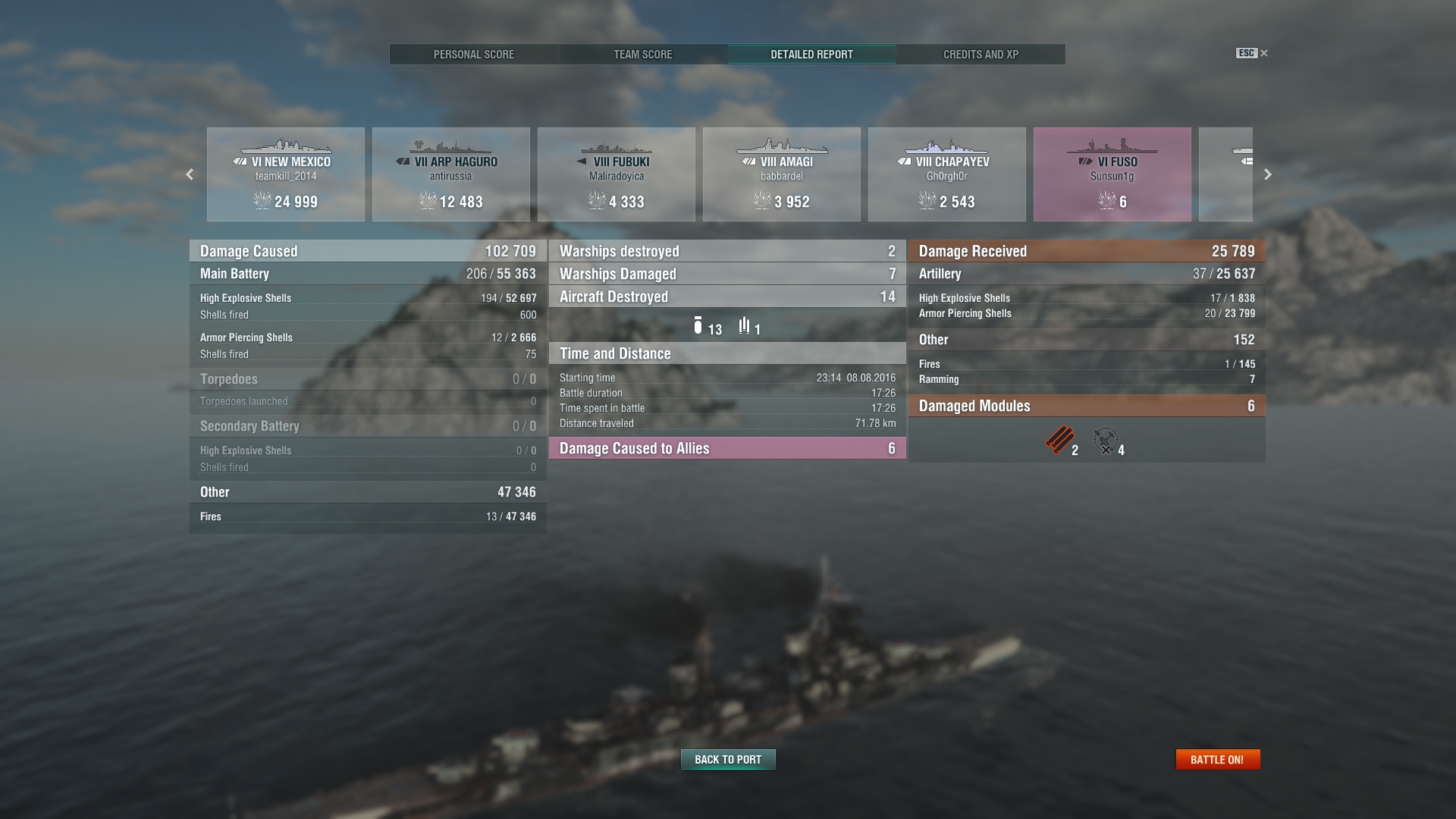Show next ships with right arrow
Screen dimensions: 1456x819
point(1267,174)
